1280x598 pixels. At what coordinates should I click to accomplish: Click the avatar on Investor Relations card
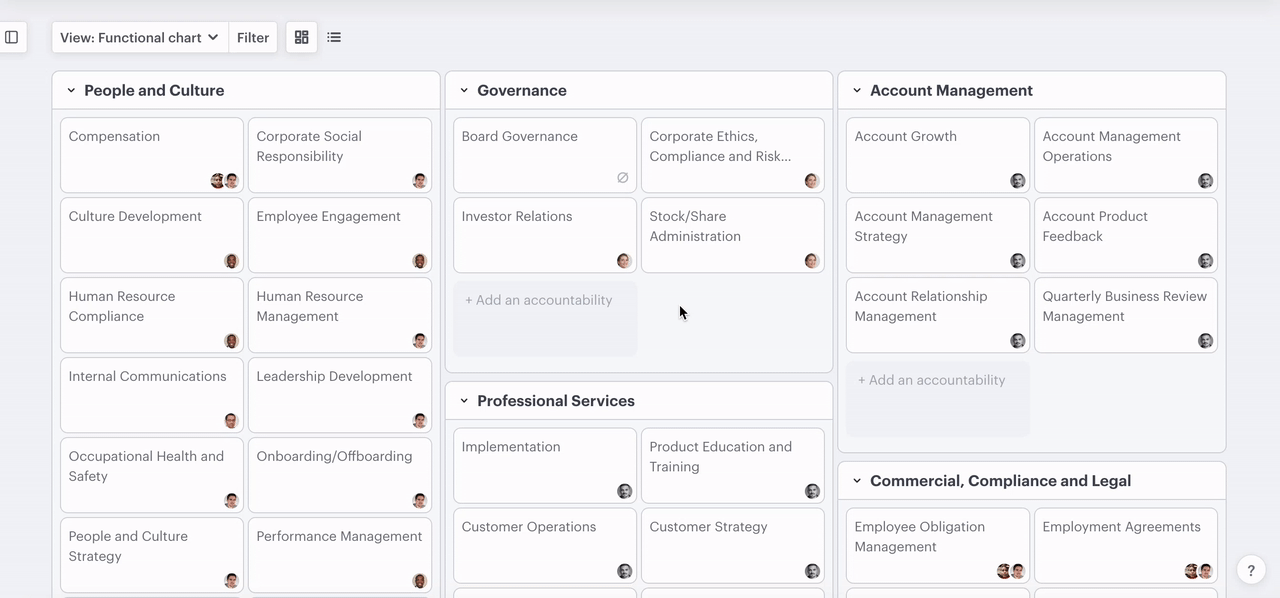(x=624, y=261)
